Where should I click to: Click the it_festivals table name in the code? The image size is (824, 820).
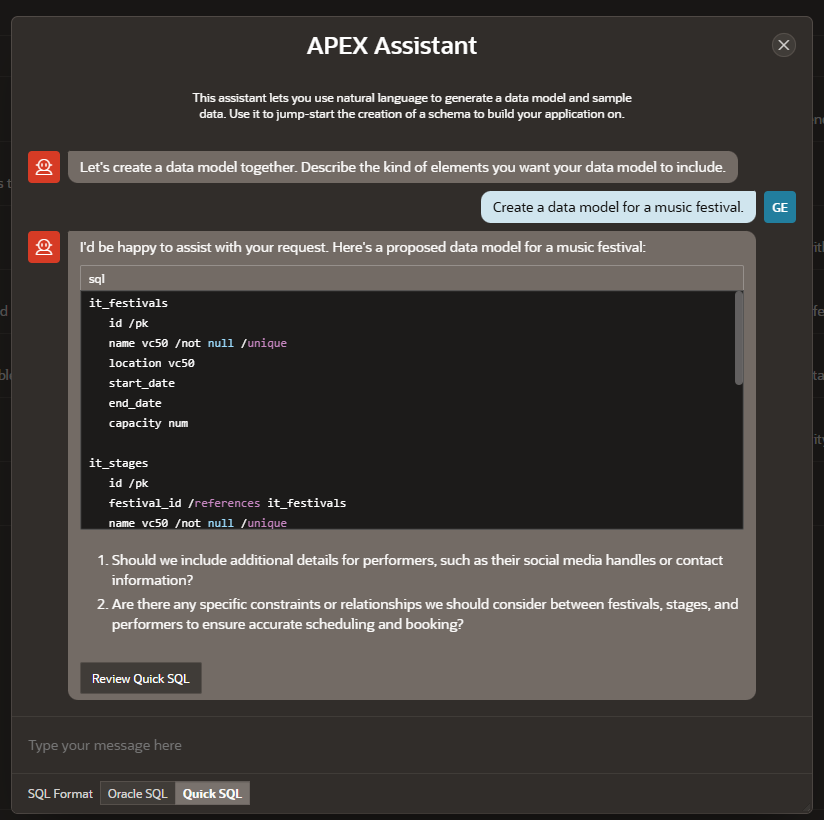click(x=127, y=302)
